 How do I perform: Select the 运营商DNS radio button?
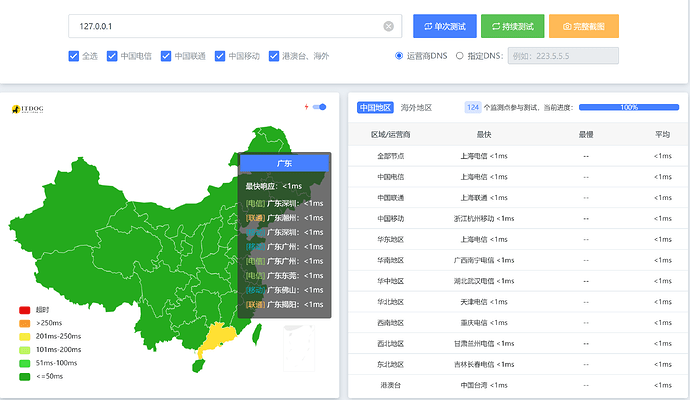(x=399, y=56)
